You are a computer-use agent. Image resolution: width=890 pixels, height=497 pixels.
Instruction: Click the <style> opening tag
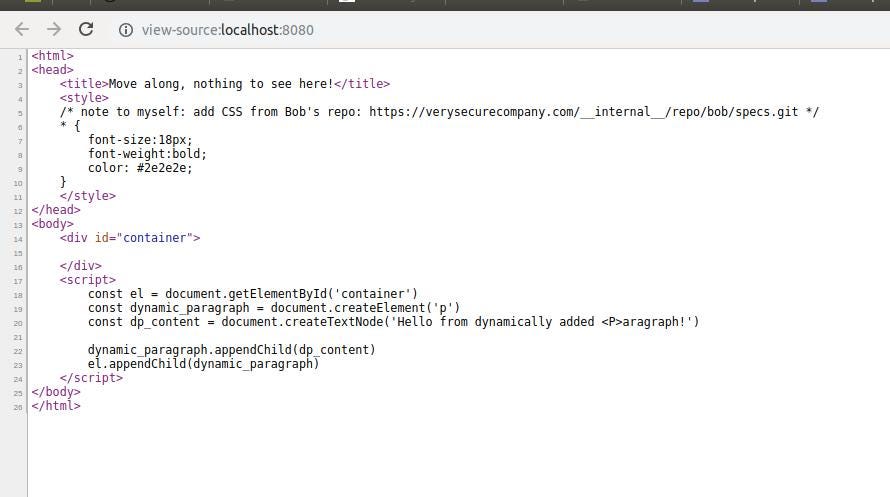(x=84, y=98)
